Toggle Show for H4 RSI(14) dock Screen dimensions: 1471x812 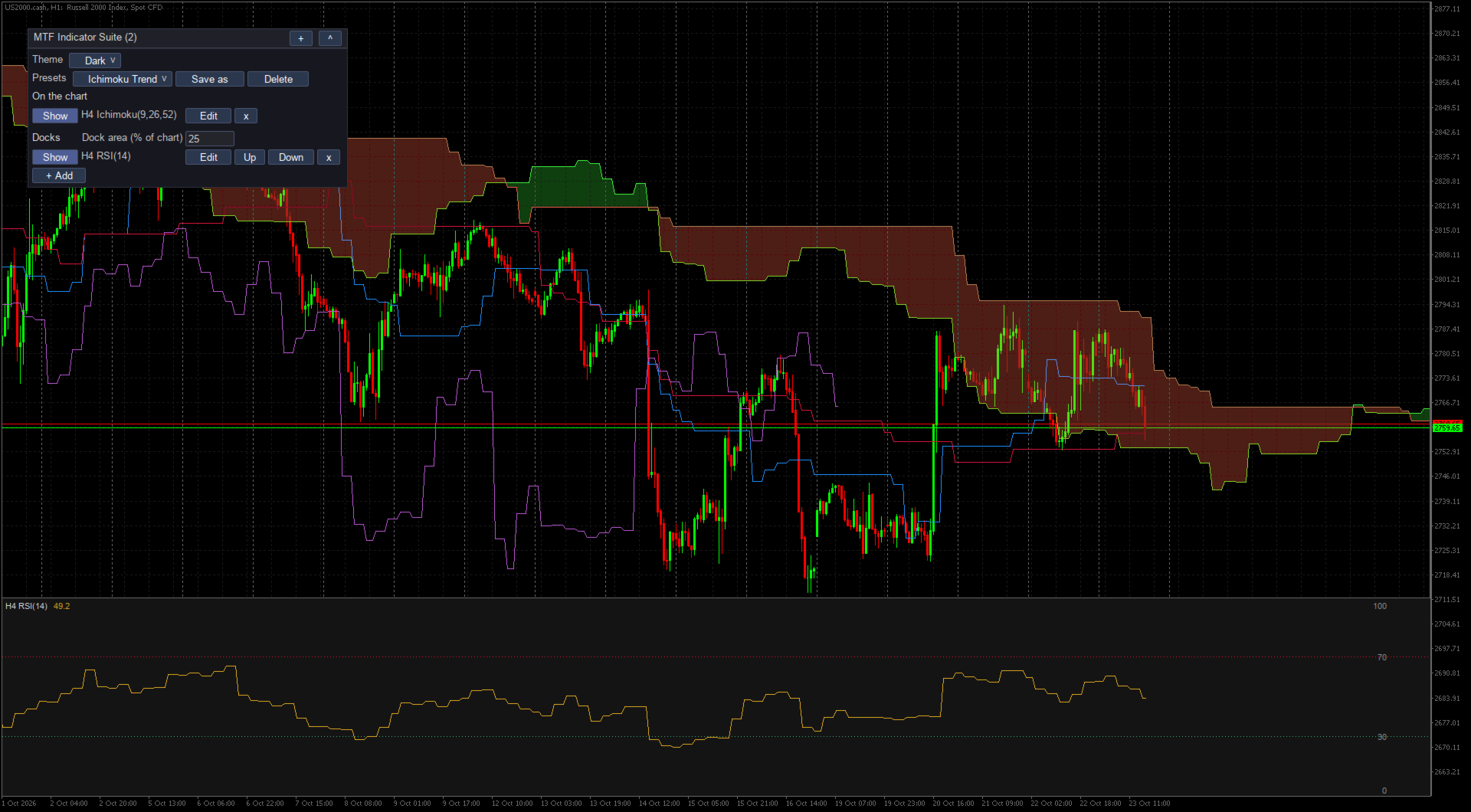point(55,157)
